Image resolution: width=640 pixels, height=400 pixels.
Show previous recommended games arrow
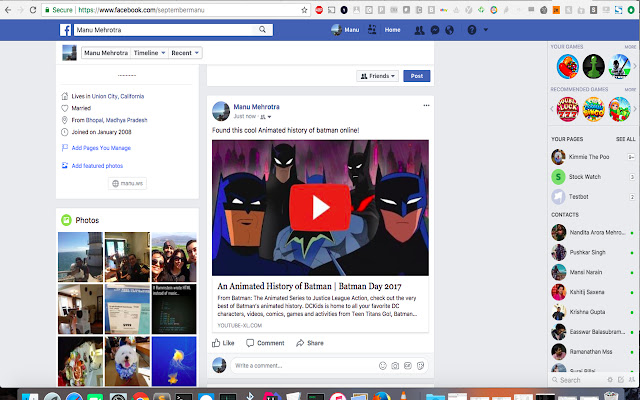[552, 109]
